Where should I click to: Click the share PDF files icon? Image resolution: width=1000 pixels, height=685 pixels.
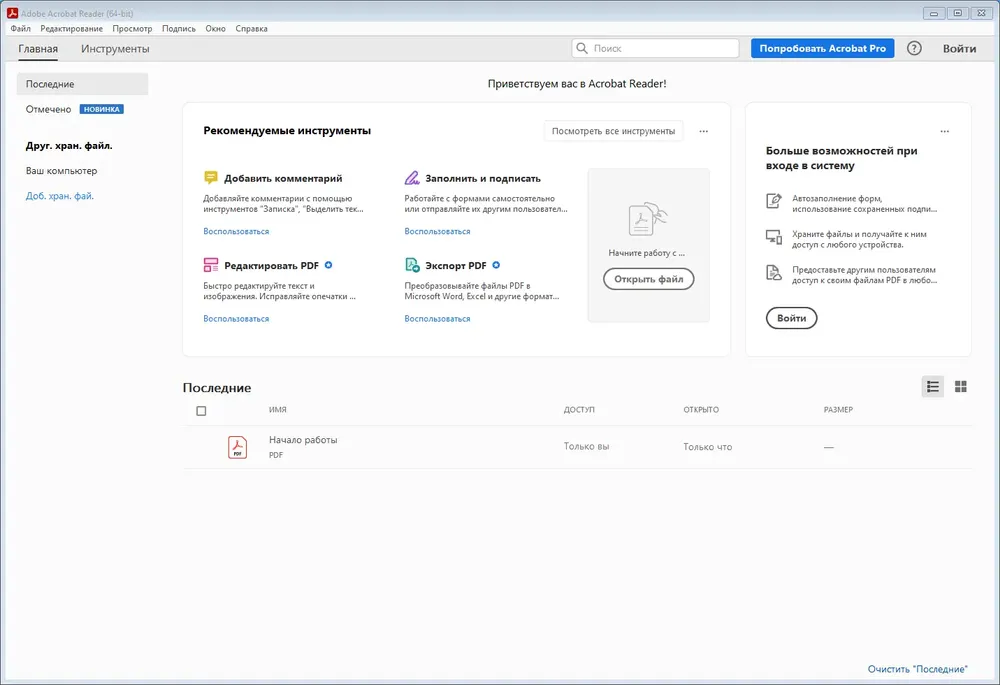pos(774,273)
